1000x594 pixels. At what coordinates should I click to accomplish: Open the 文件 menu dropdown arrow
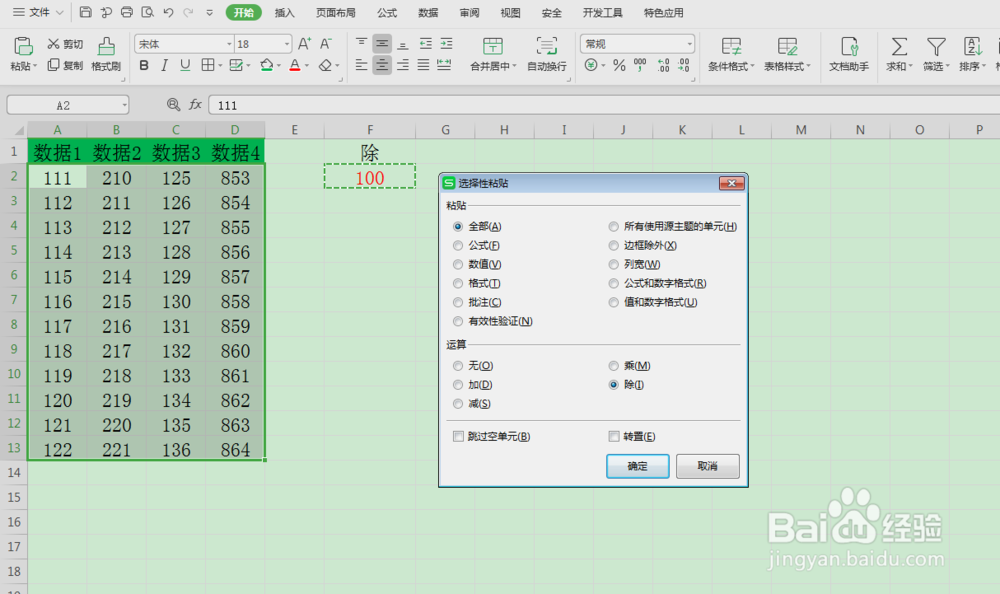click(x=59, y=12)
